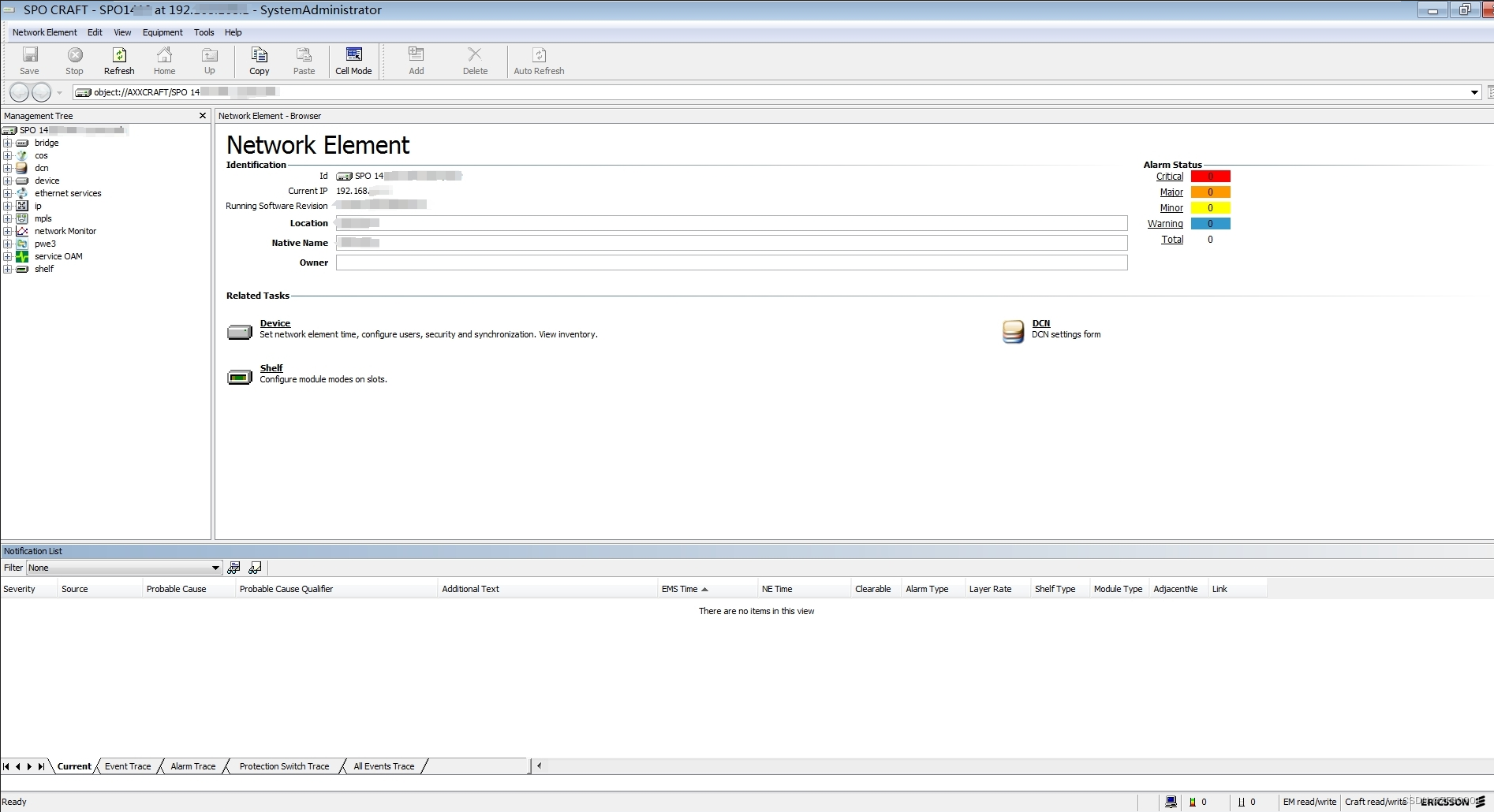Image resolution: width=1494 pixels, height=812 pixels.
Task: Switch to the Protection Switch Trace tab
Action: coord(284,766)
